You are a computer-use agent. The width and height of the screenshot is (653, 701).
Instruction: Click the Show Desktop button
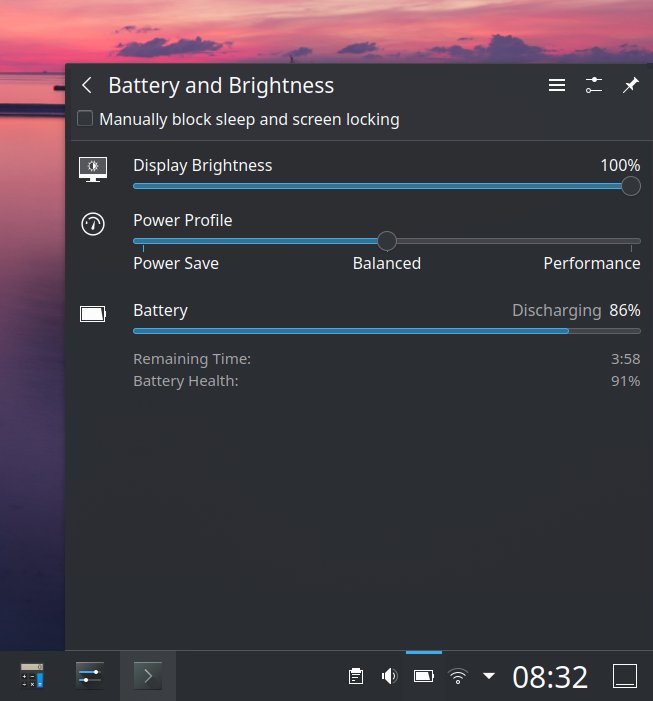click(x=624, y=676)
